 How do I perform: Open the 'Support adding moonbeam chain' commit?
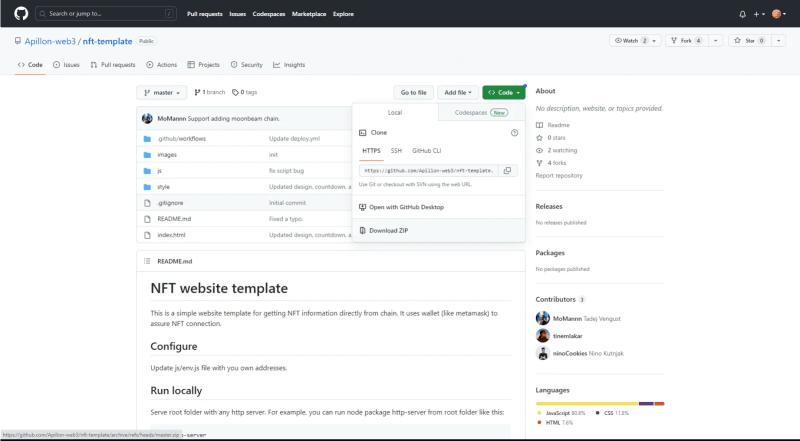tap(233, 118)
